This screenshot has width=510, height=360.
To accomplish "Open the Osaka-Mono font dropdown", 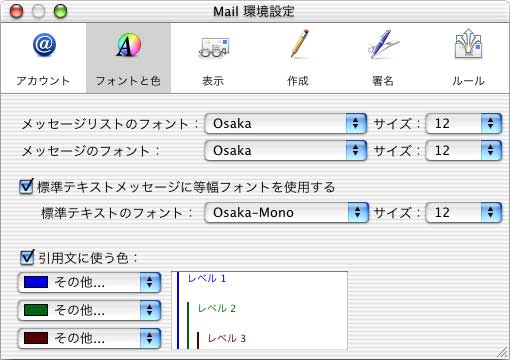I will (x=287, y=213).
